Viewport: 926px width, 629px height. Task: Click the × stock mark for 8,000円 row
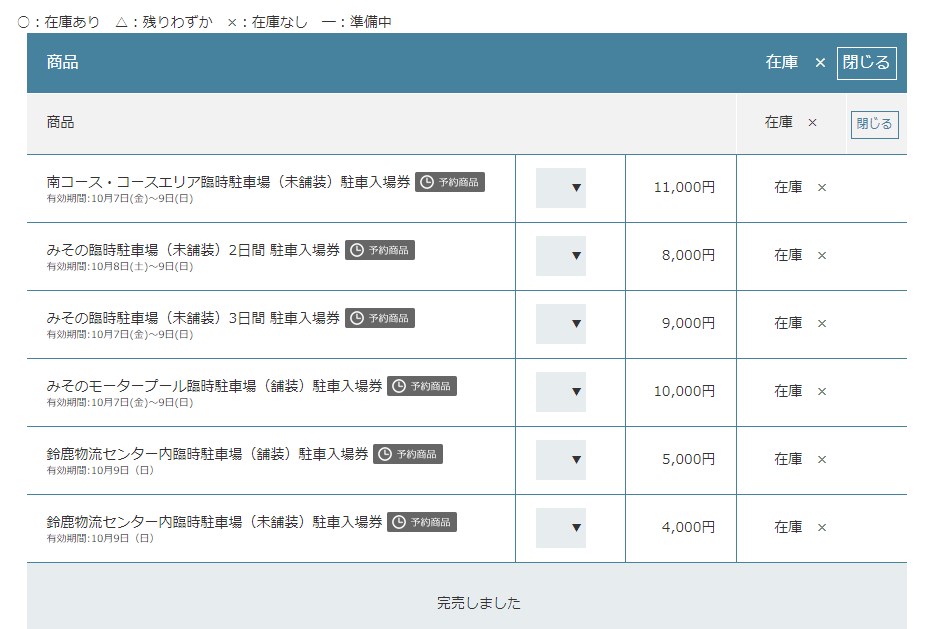click(822, 256)
